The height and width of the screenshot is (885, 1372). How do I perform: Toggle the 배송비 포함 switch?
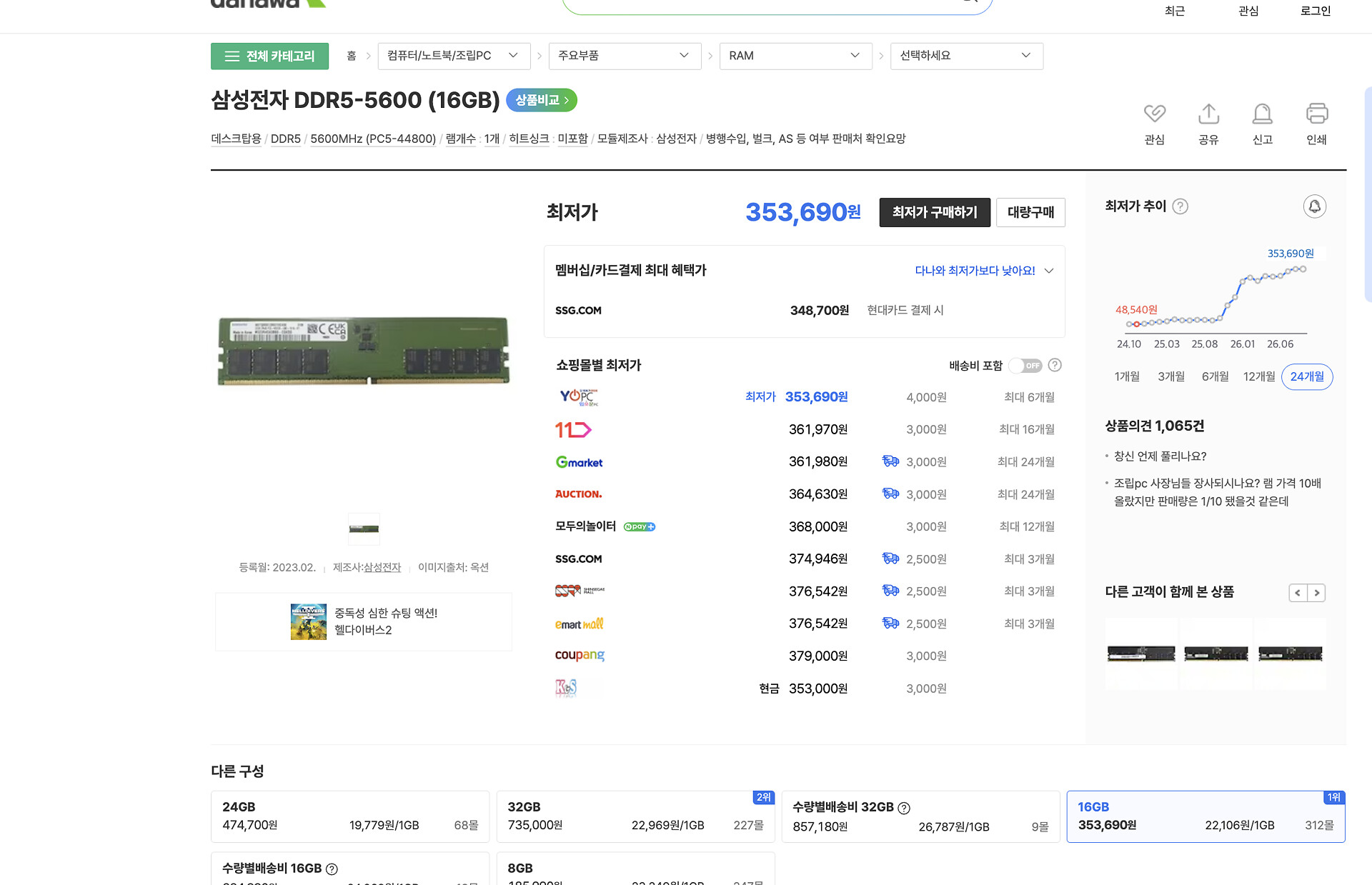[1026, 366]
